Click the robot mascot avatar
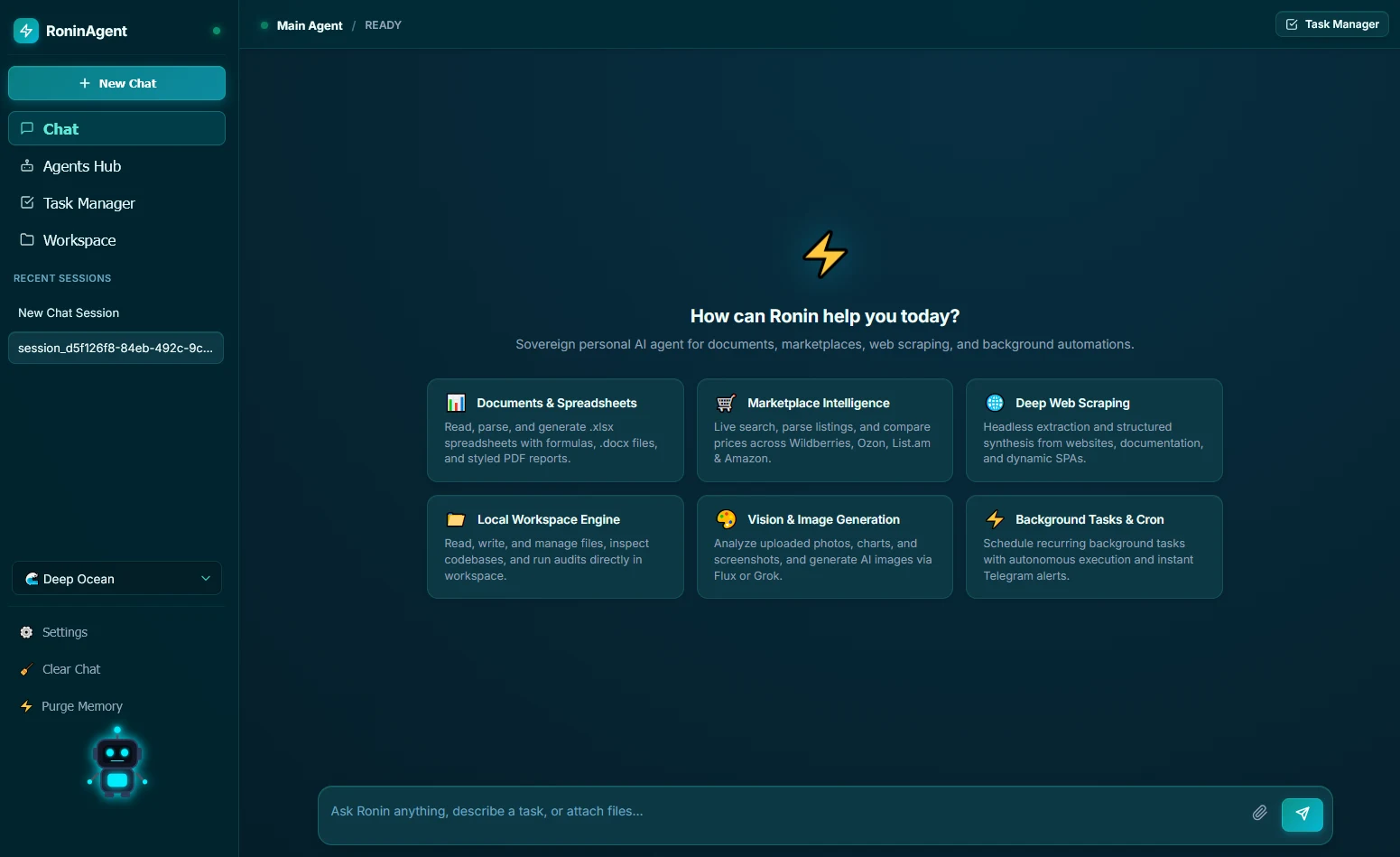 pyautogui.click(x=117, y=764)
